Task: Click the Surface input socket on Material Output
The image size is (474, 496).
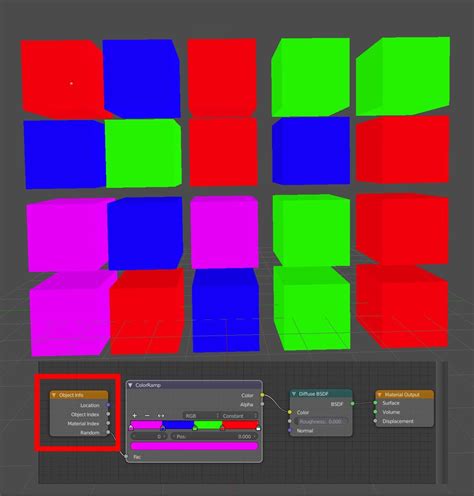Action: (x=375, y=403)
